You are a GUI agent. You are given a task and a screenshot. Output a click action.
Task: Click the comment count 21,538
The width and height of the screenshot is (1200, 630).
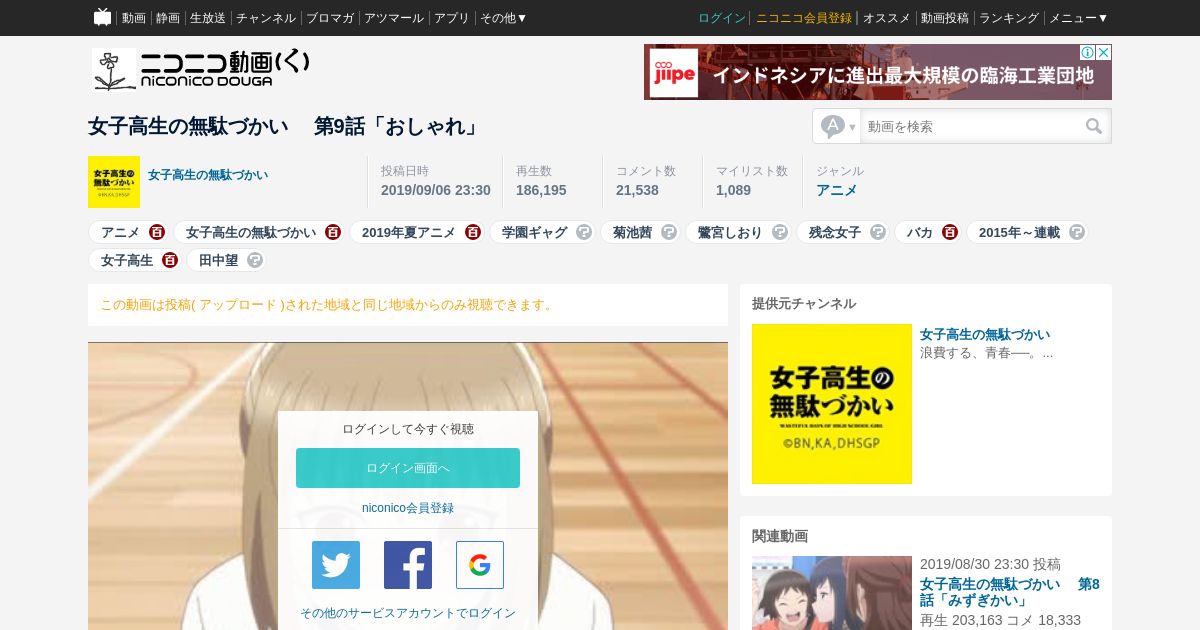tap(637, 190)
